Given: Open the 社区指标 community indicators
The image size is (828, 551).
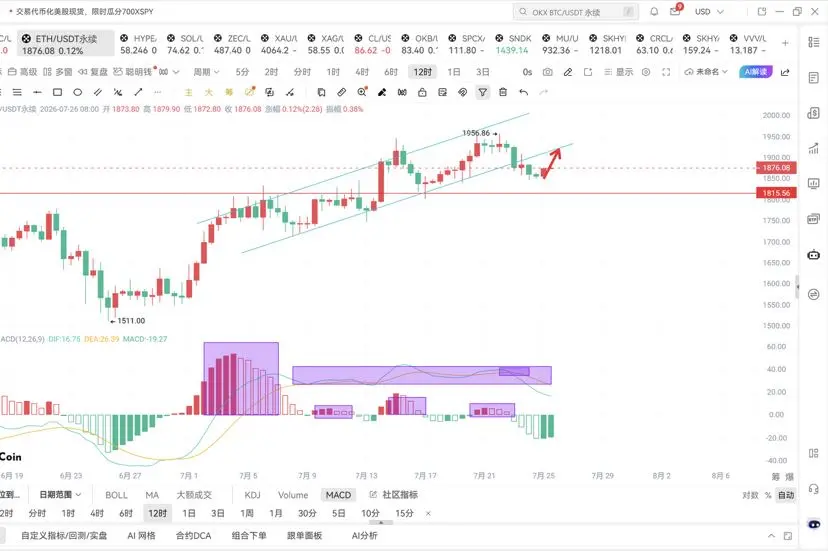Looking at the screenshot, I should point(393,495).
